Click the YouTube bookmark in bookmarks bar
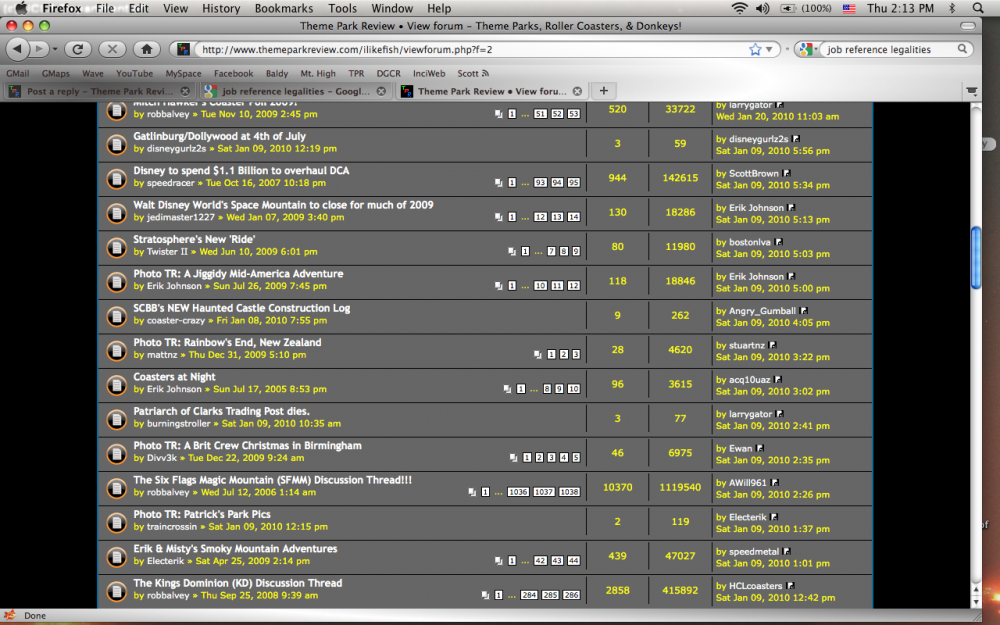1000x625 pixels. [134, 73]
